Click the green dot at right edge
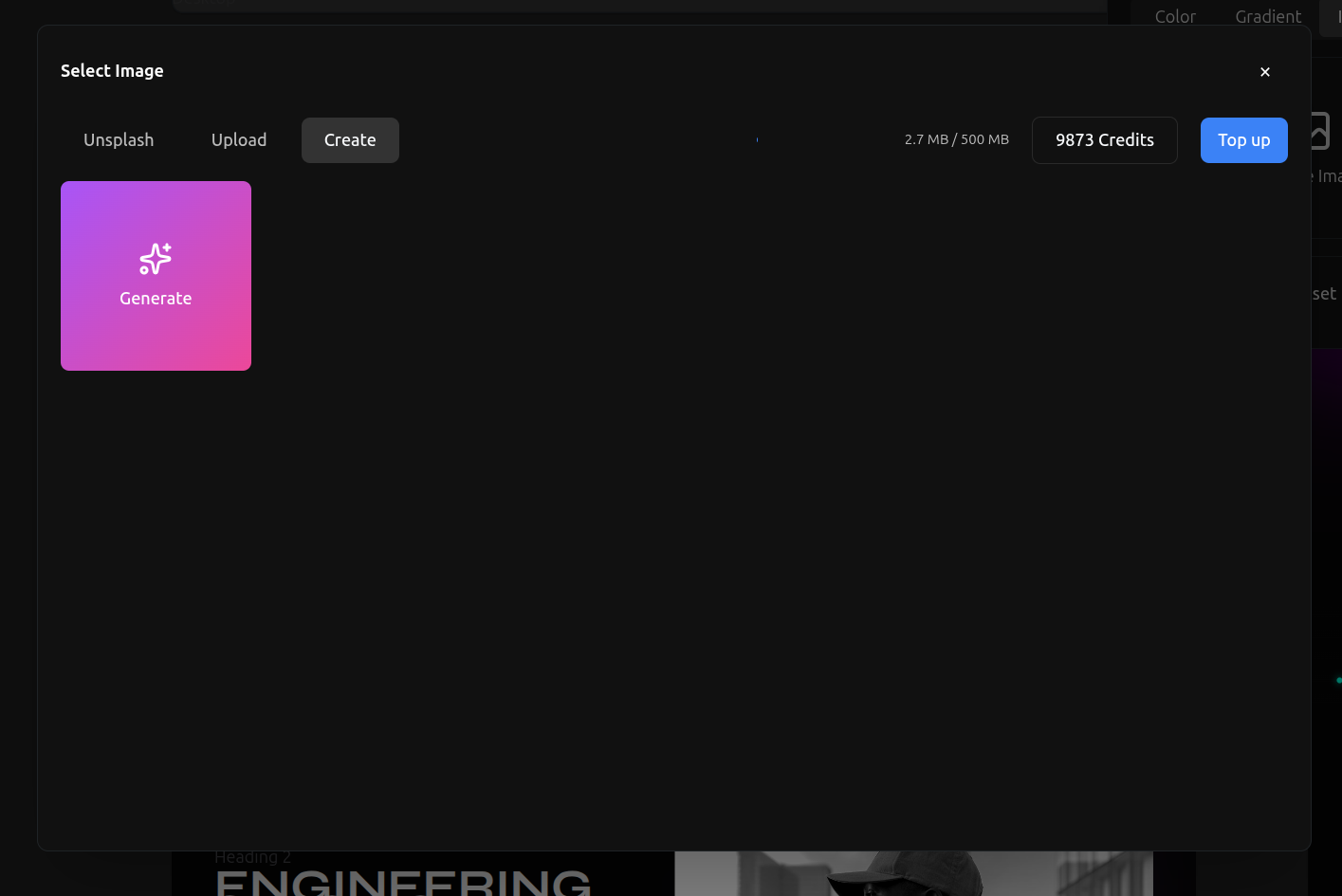Viewport: 1342px width, 896px height. click(1338, 680)
